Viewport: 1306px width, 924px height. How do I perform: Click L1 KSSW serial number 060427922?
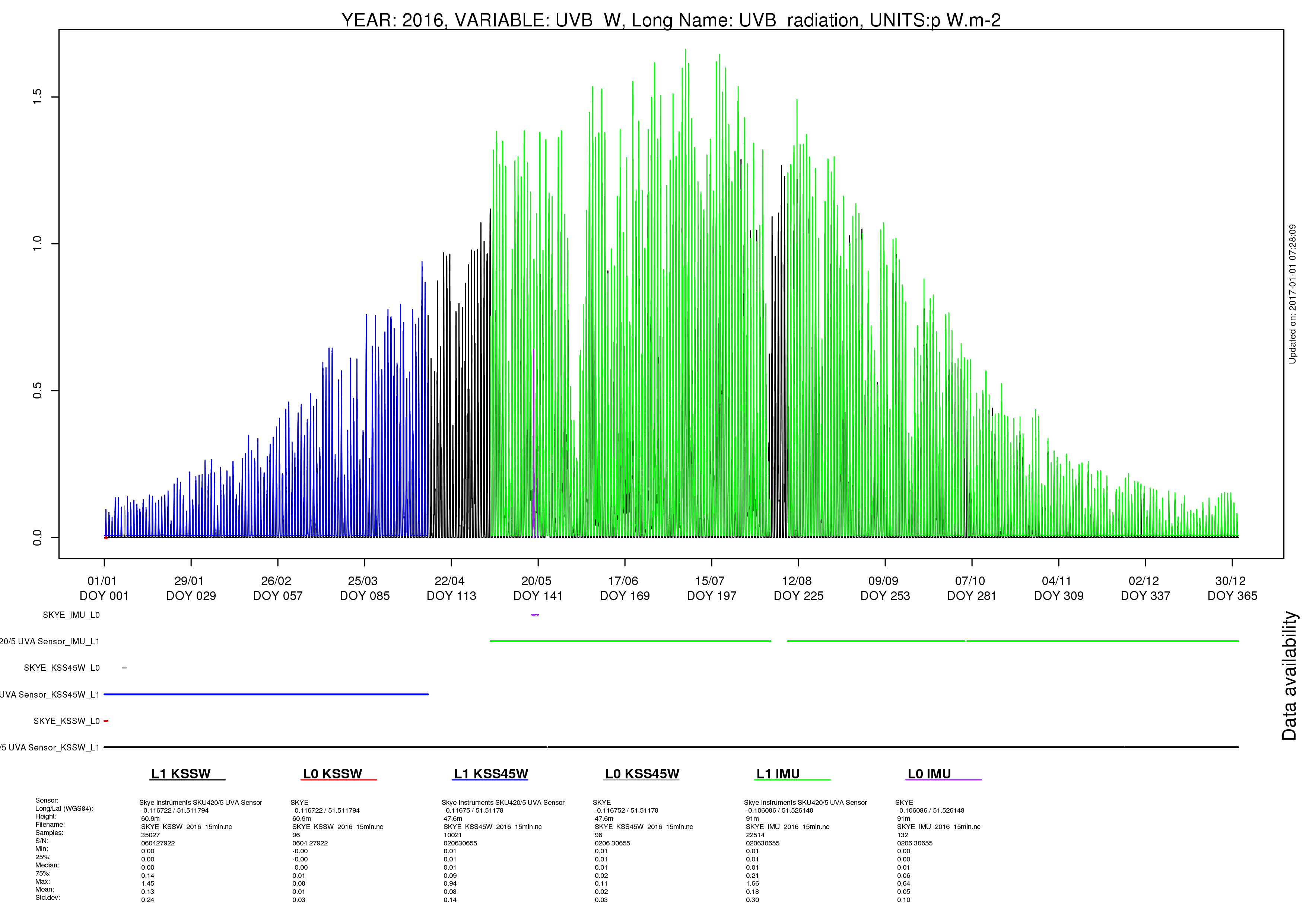158,843
